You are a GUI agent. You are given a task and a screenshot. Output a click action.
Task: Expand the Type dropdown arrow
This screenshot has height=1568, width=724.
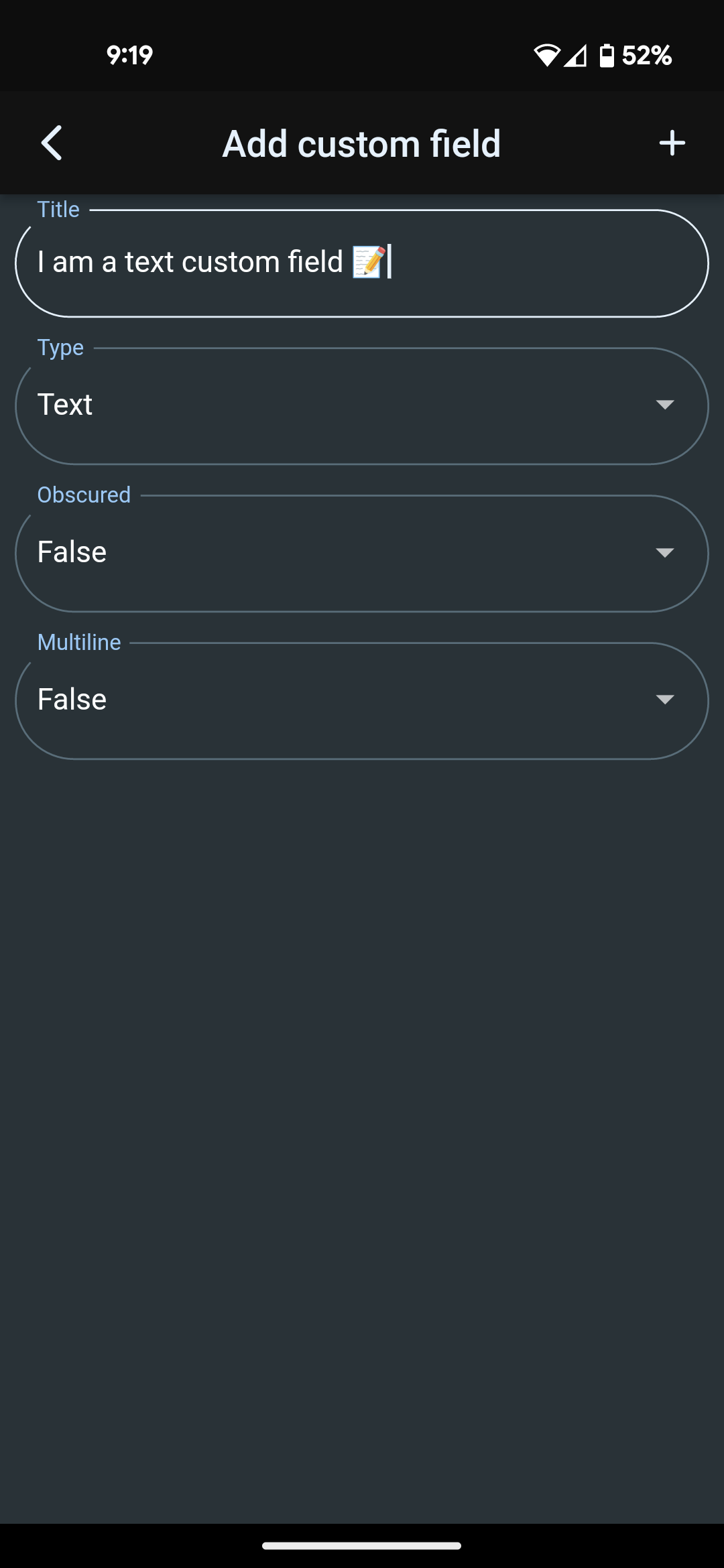664,405
